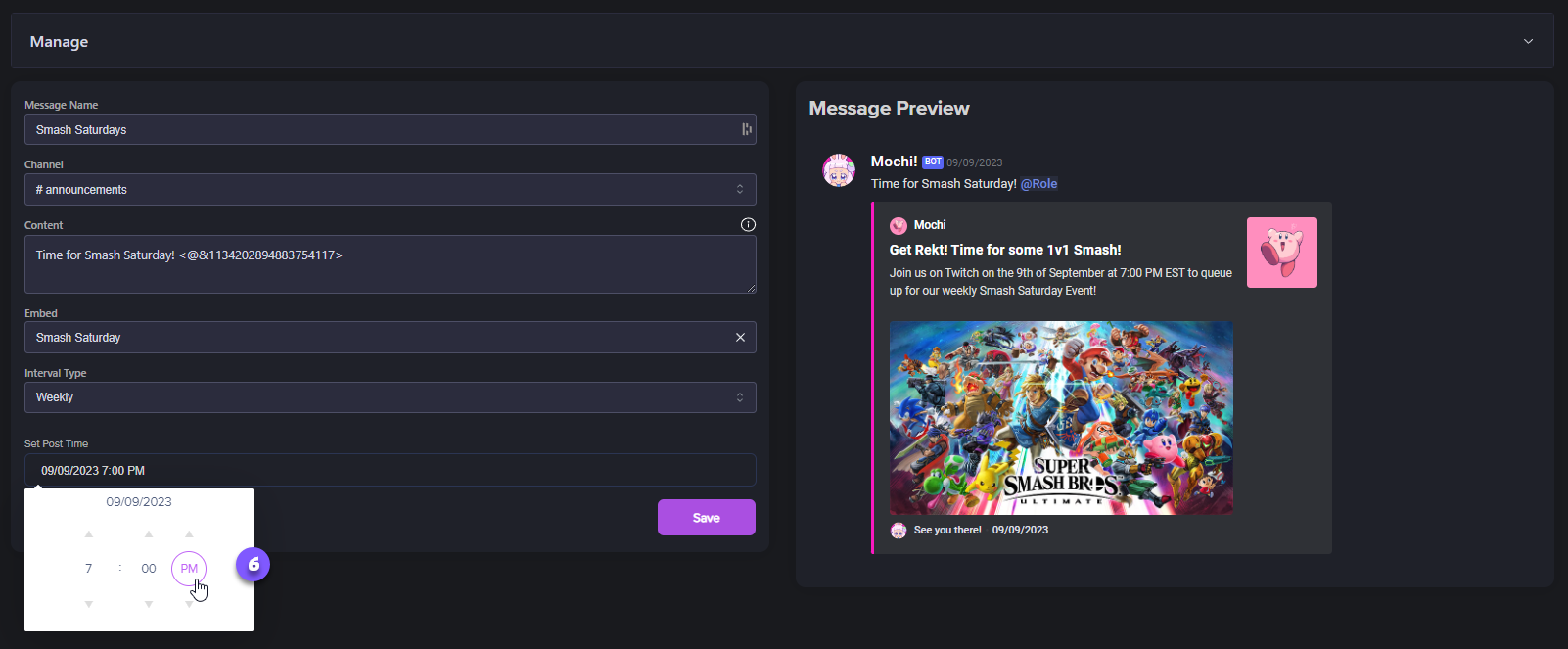
Task: Click the Super Smash Bros embed image
Action: click(x=1061, y=418)
